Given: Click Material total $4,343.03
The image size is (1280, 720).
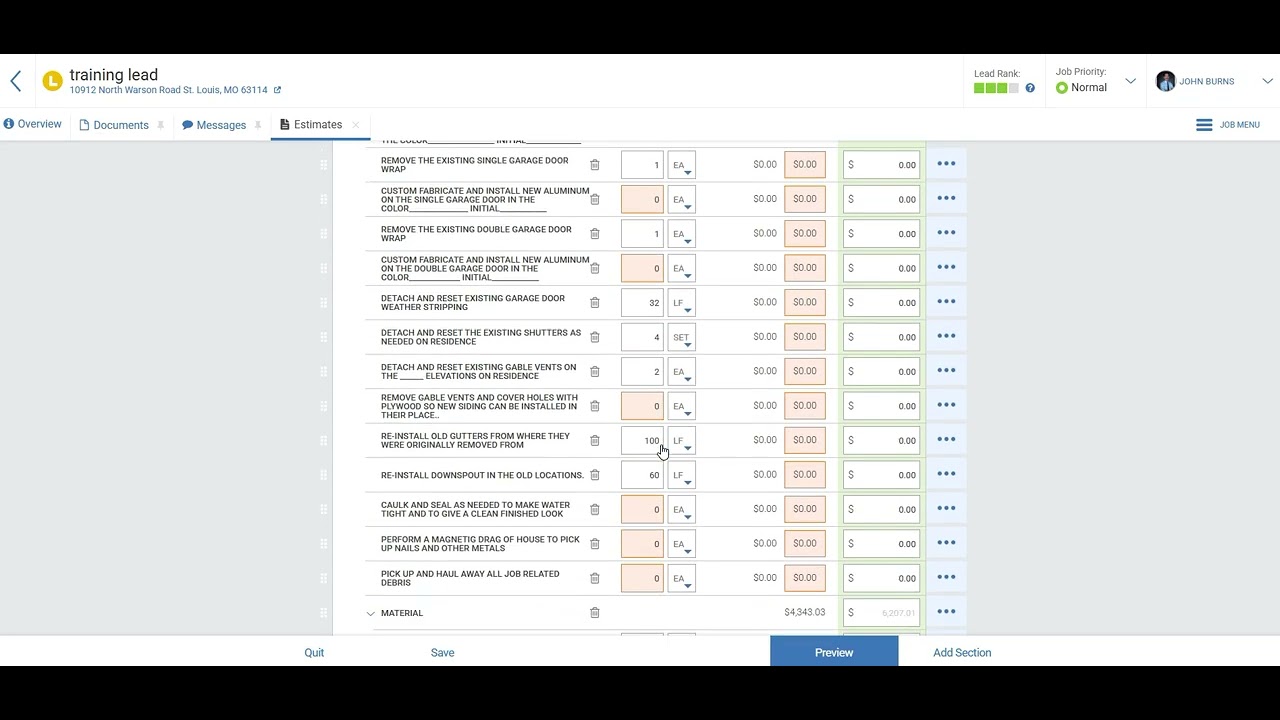Looking at the screenshot, I should [805, 612].
